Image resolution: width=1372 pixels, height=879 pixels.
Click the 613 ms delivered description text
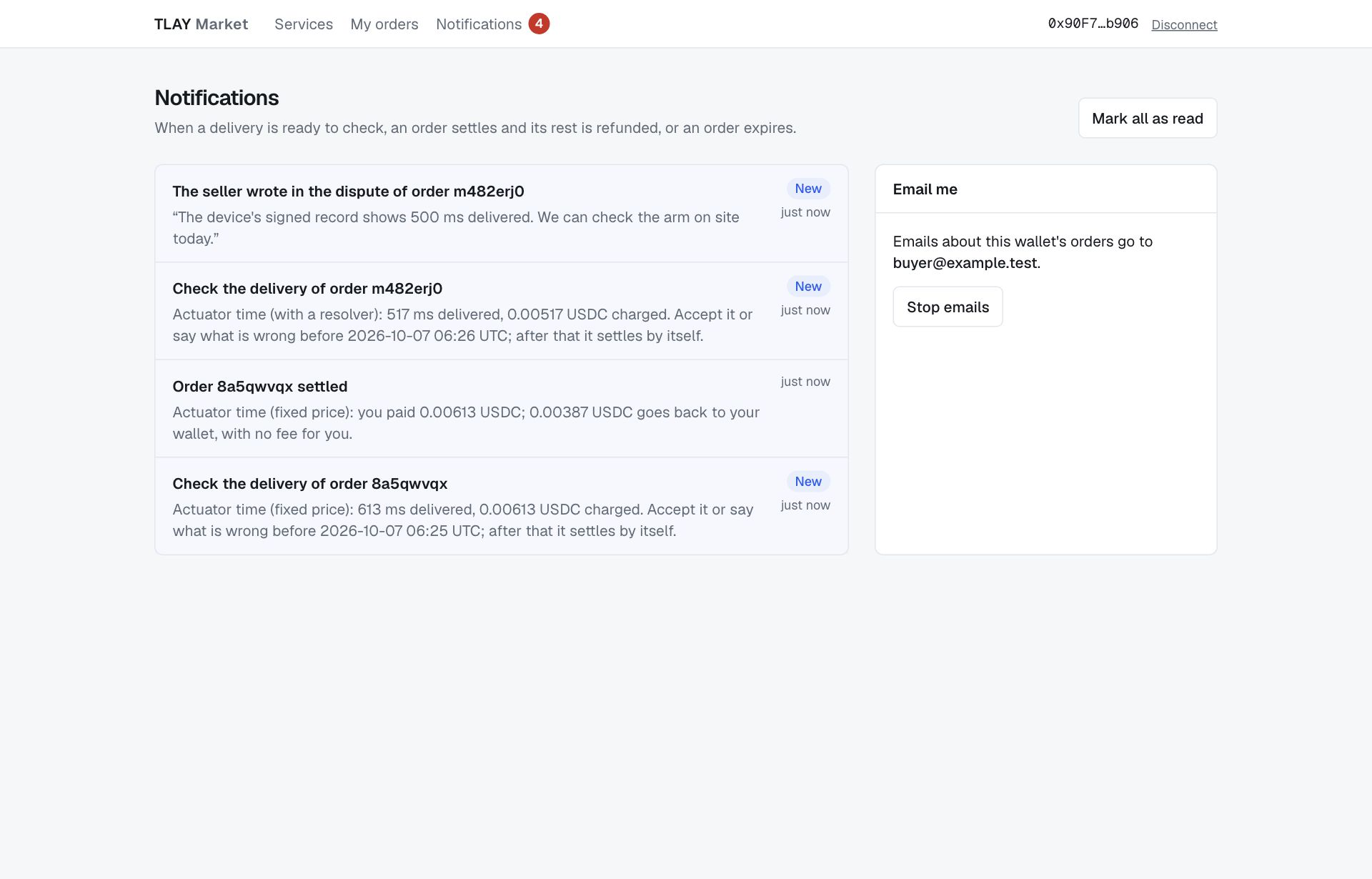(x=463, y=520)
